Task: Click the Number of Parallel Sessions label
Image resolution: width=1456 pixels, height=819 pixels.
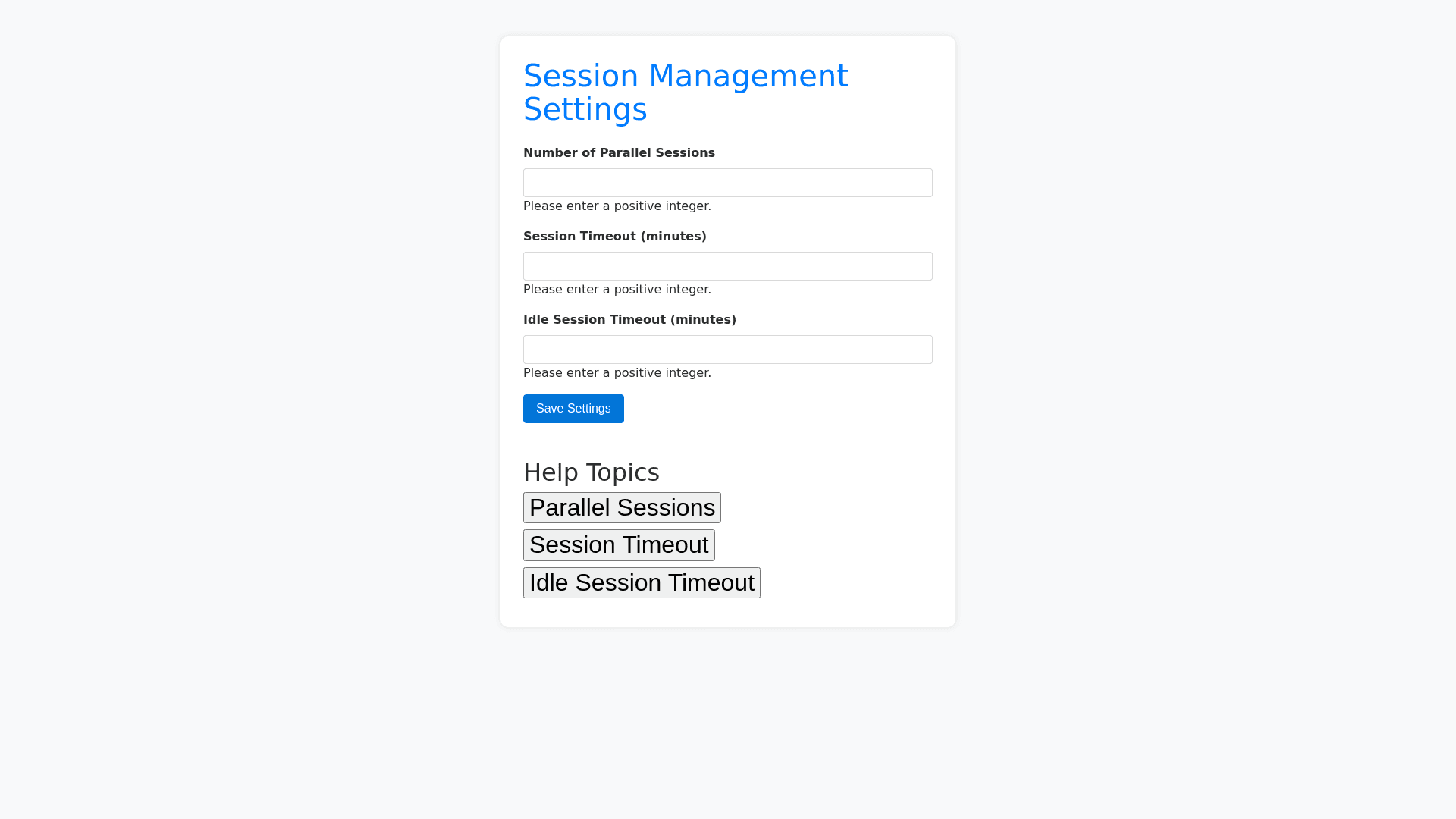Action: [x=619, y=153]
